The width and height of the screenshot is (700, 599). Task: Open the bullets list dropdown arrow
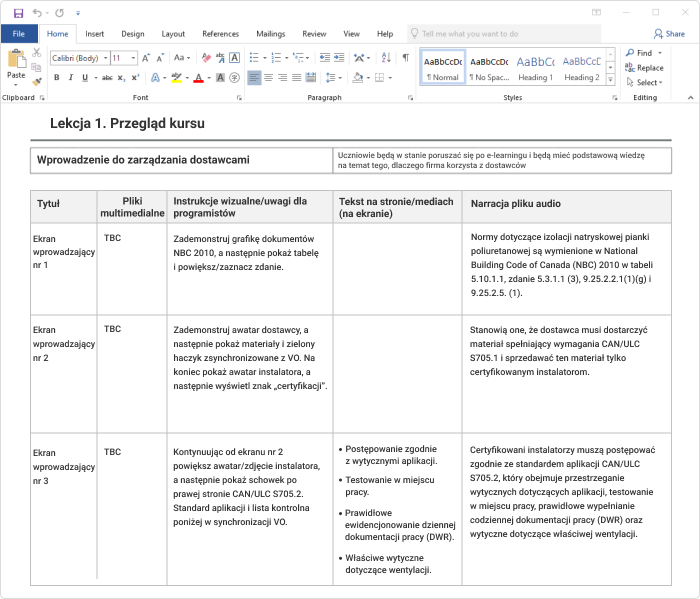[x=265, y=58]
